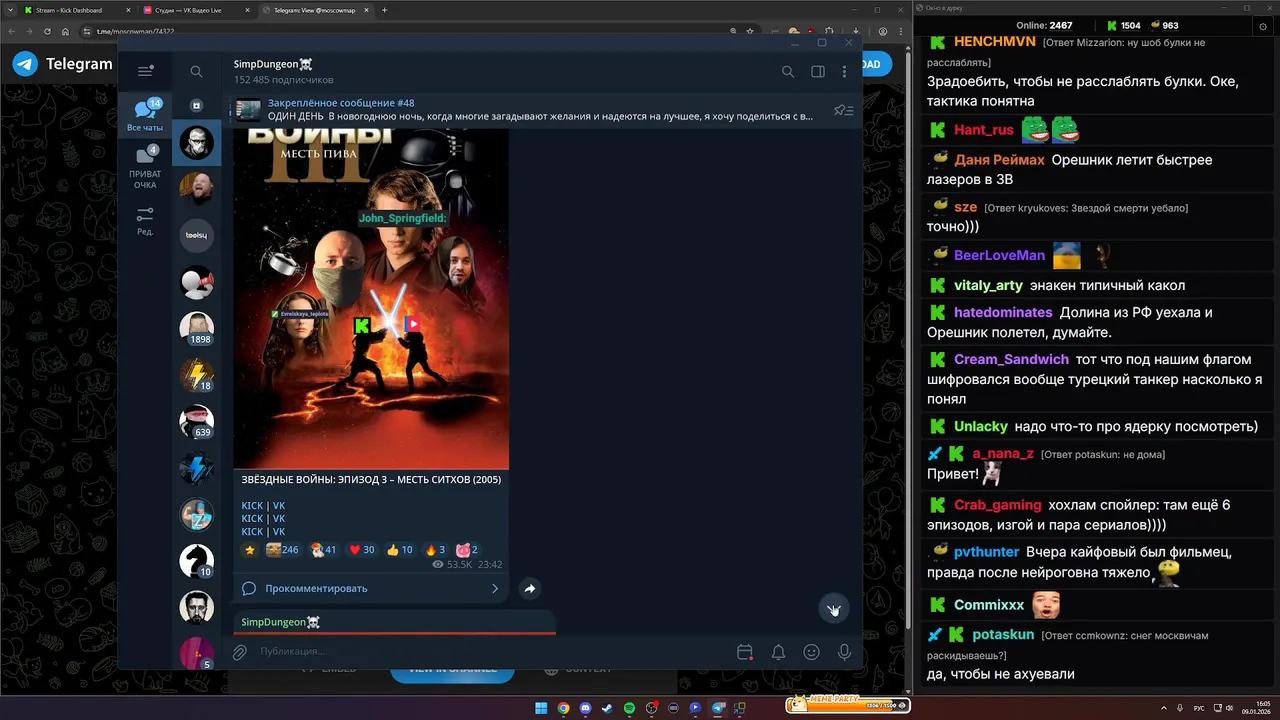Open the emoji picker smiley icon
Image resolution: width=1280 pixels, height=720 pixels.
pyautogui.click(x=812, y=652)
